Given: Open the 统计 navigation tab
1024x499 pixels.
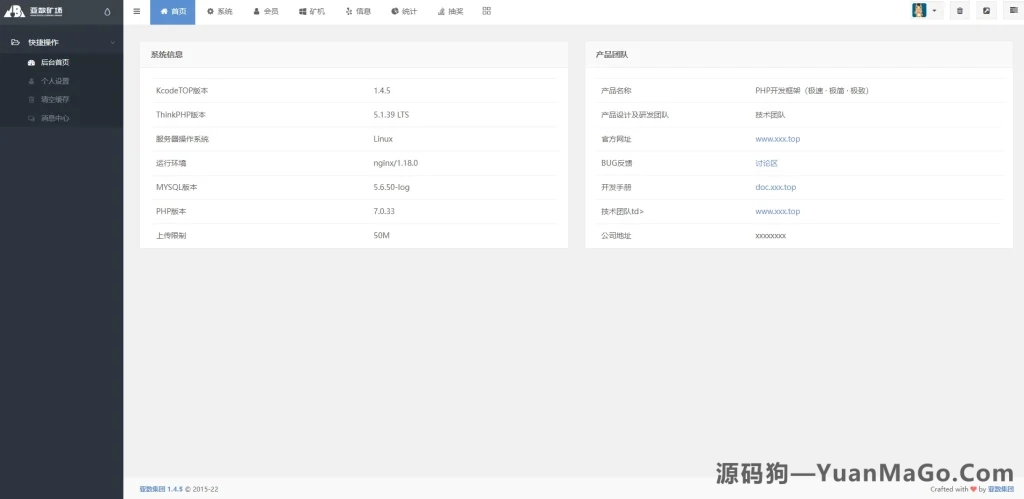Looking at the screenshot, I should pos(404,12).
